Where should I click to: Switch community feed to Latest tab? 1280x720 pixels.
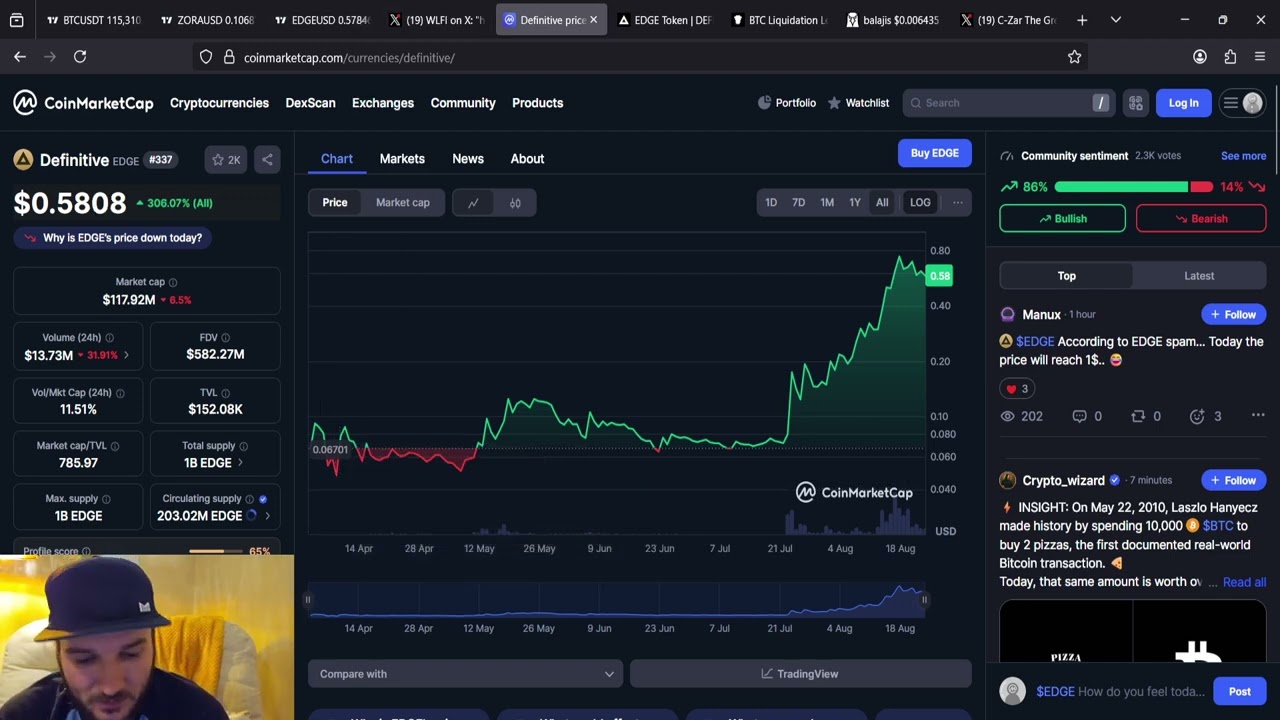click(x=1199, y=276)
